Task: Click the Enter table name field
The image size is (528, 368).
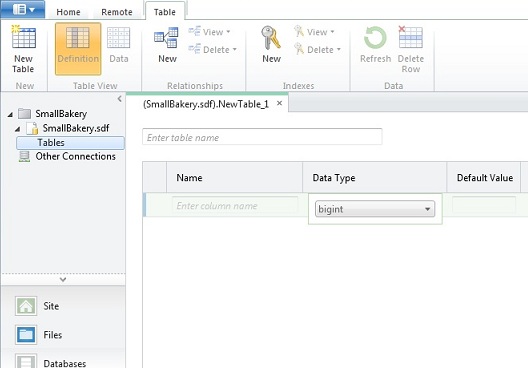Action: pos(262,137)
